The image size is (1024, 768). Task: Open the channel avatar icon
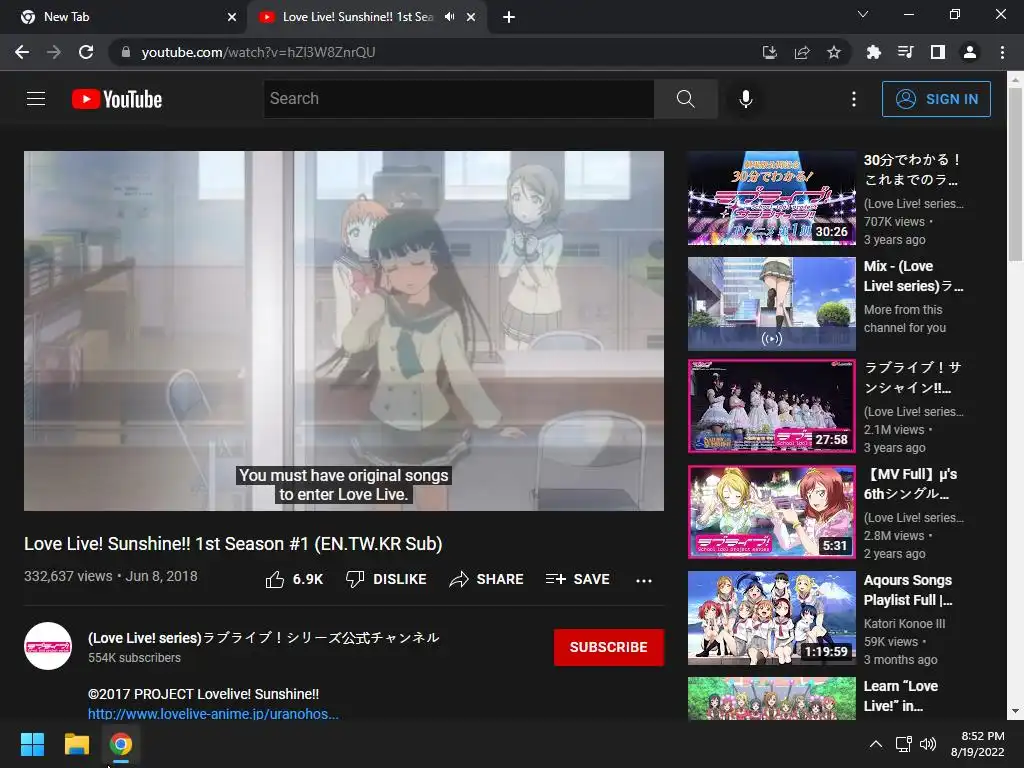48,646
